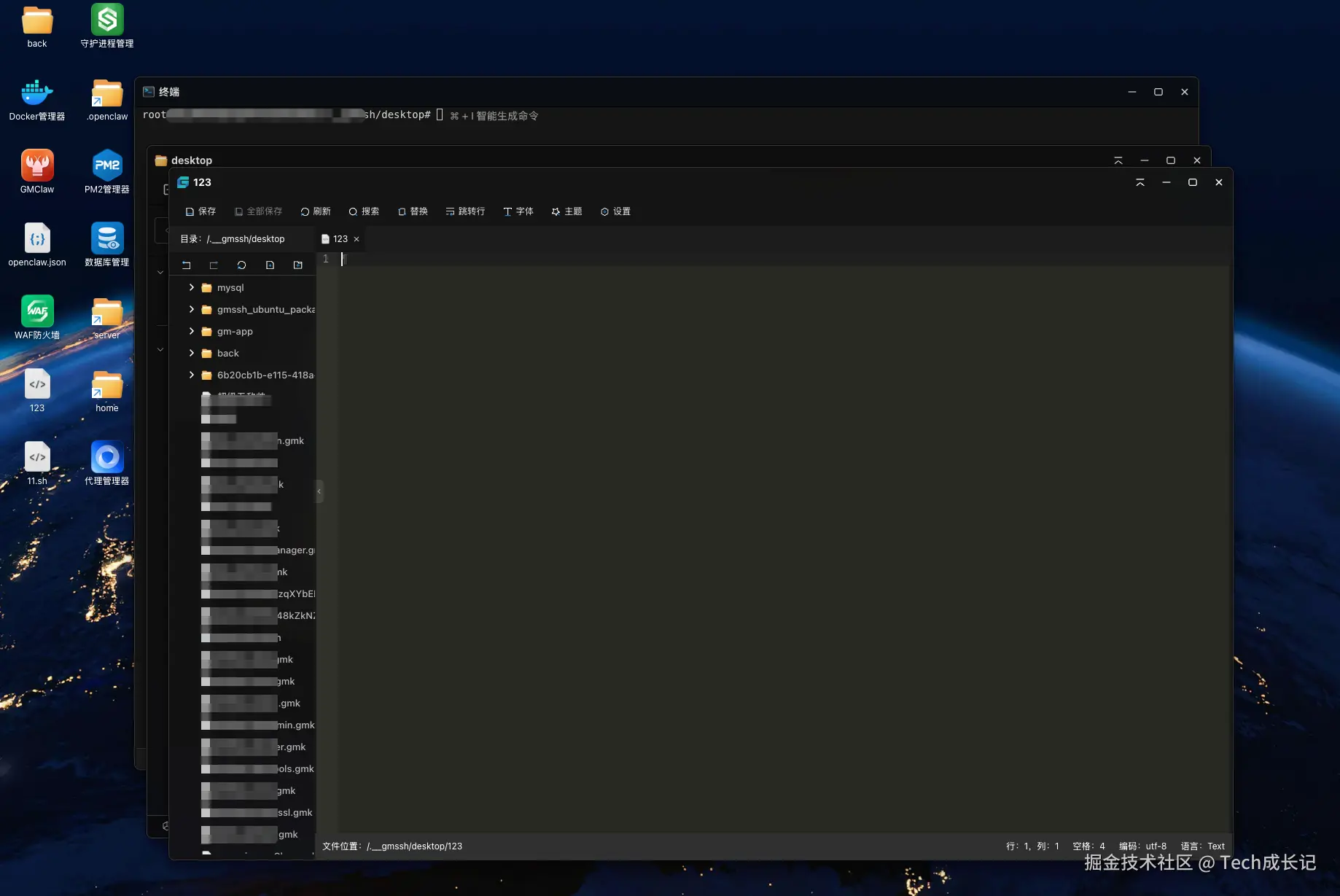Click line number 1 in the gutter
Image resolution: width=1340 pixels, height=896 pixels.
(326, 259)
